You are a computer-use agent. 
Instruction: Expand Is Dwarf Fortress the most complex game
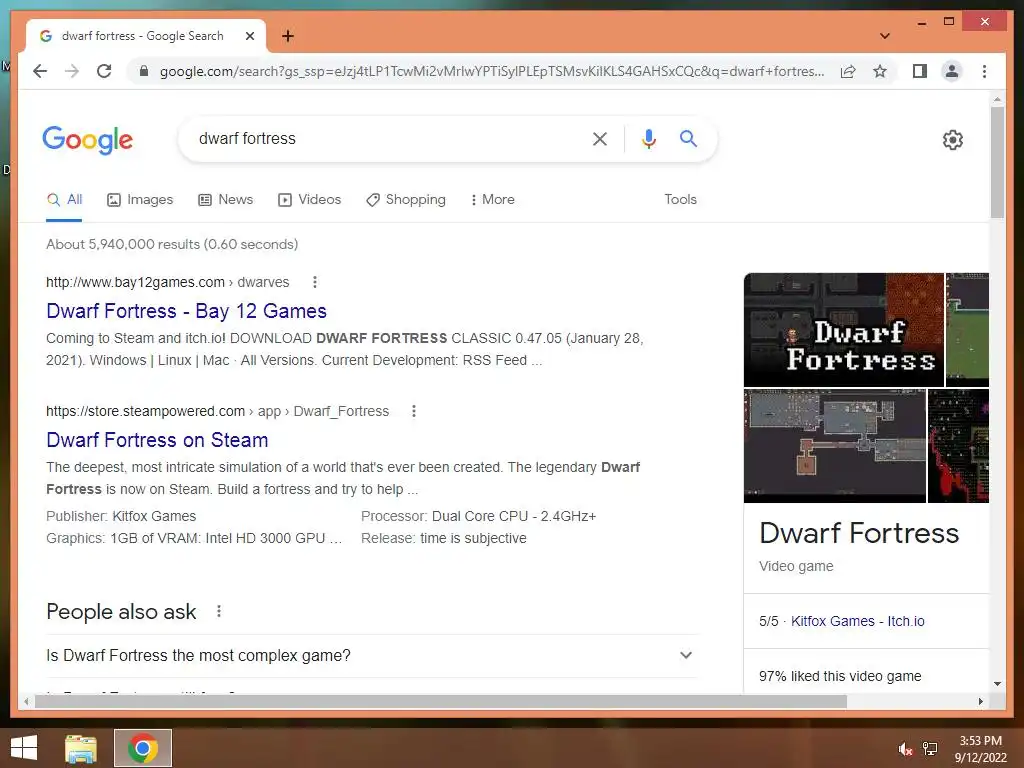point(372,655)
